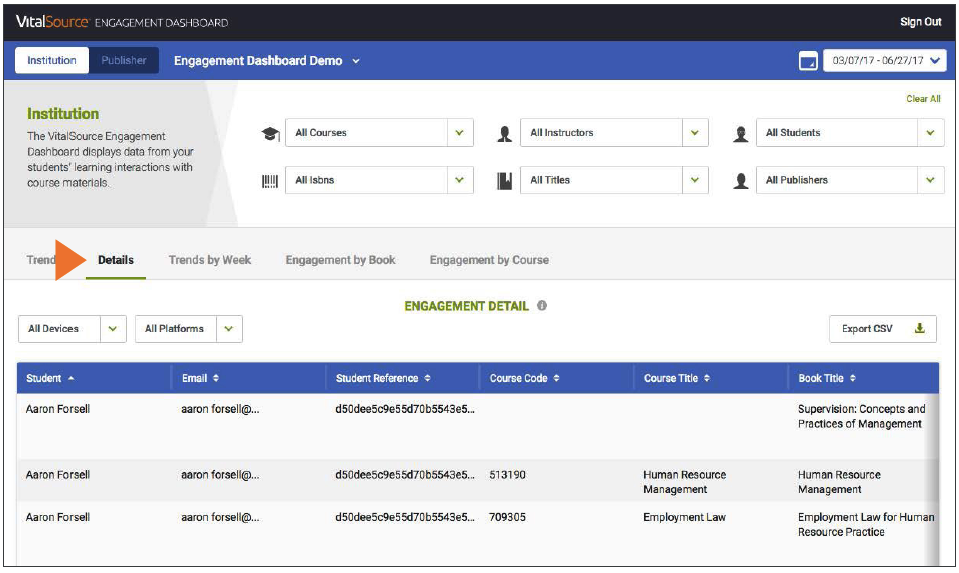Switch to the Publisher view
Viewport: 959px width, 573px height.
tap(124, 61)
